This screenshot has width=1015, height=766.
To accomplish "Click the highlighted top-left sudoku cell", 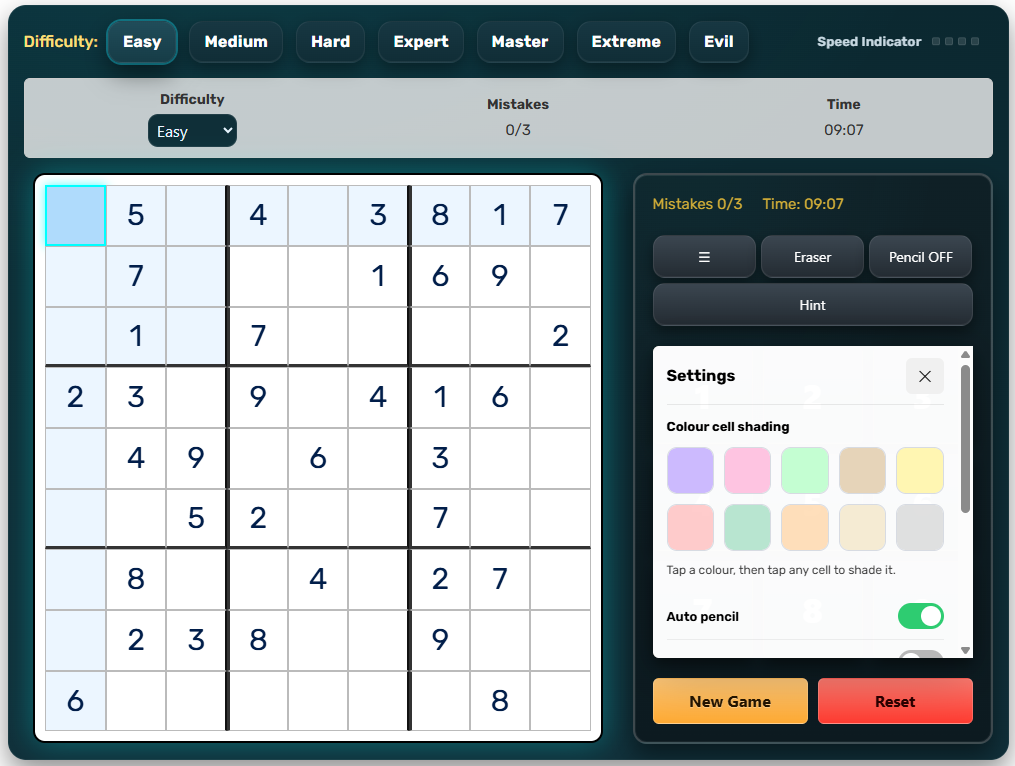I will tap(75, 215).
